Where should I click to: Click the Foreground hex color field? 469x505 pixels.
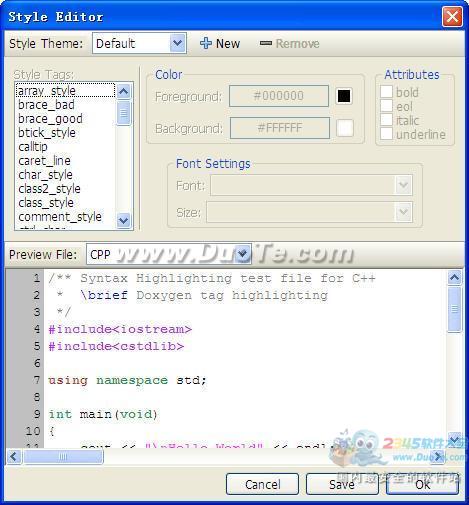tap(279, 96)
